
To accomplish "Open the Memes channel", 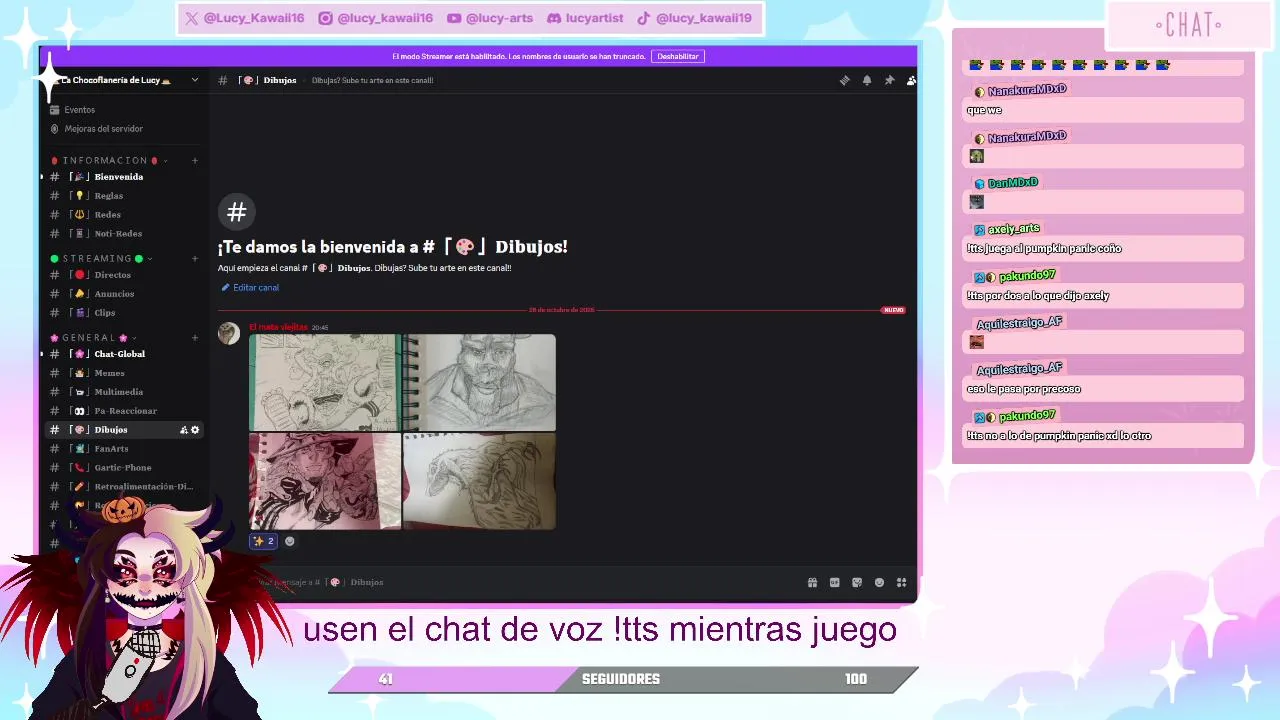I will point(124,373).
